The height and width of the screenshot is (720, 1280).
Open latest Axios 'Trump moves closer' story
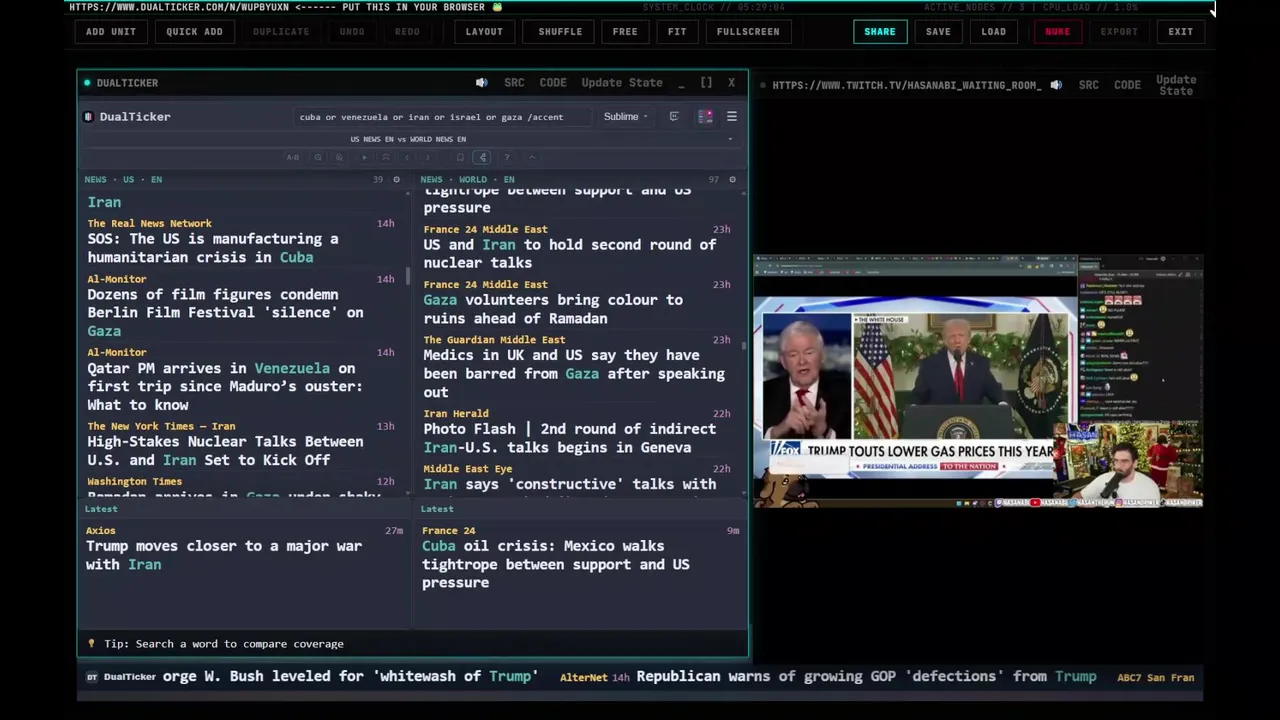pyautogui.click(x=224, y=555)
